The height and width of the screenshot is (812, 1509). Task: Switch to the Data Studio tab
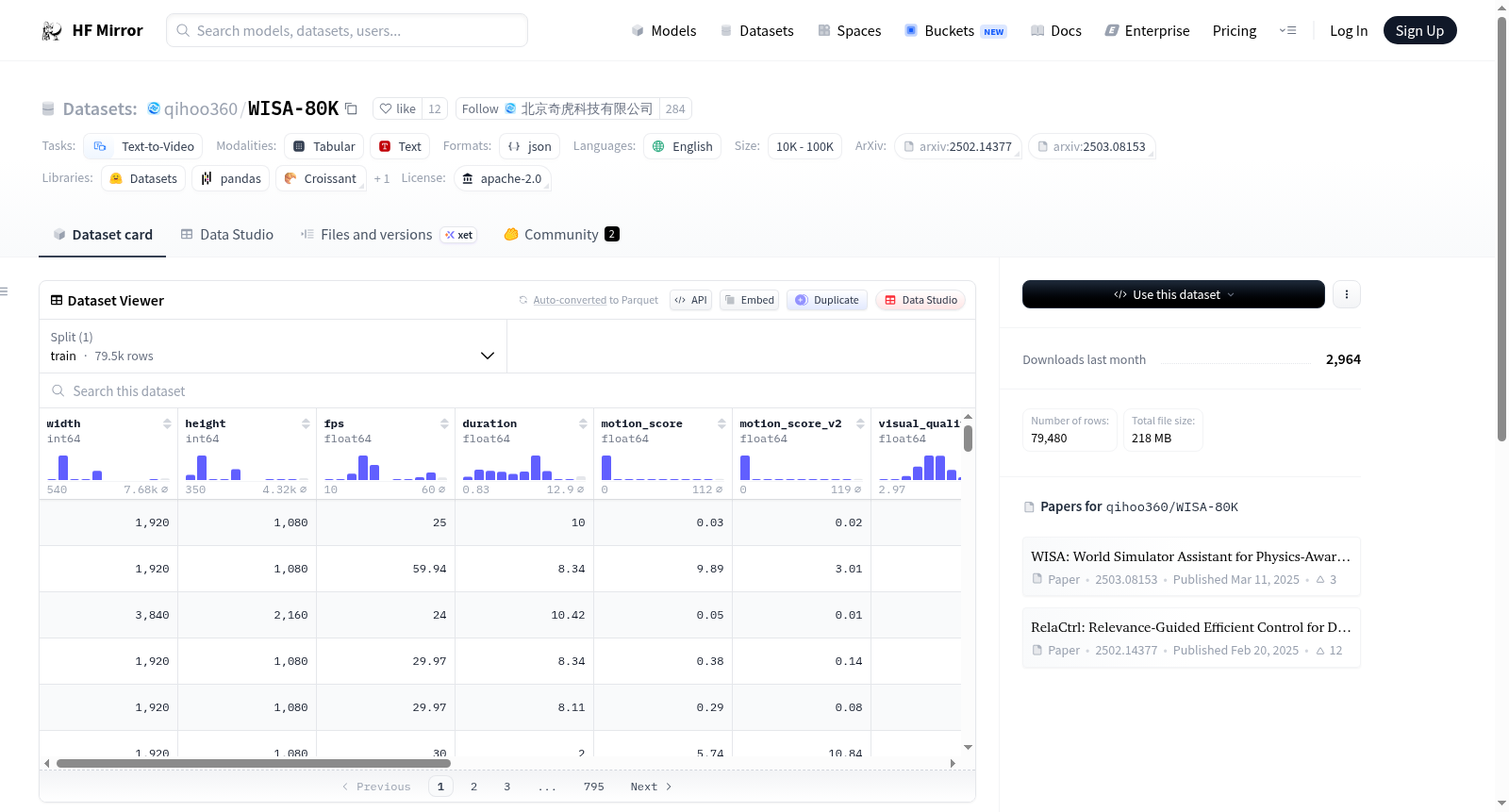pyautogui.click(x=226, y=235)
